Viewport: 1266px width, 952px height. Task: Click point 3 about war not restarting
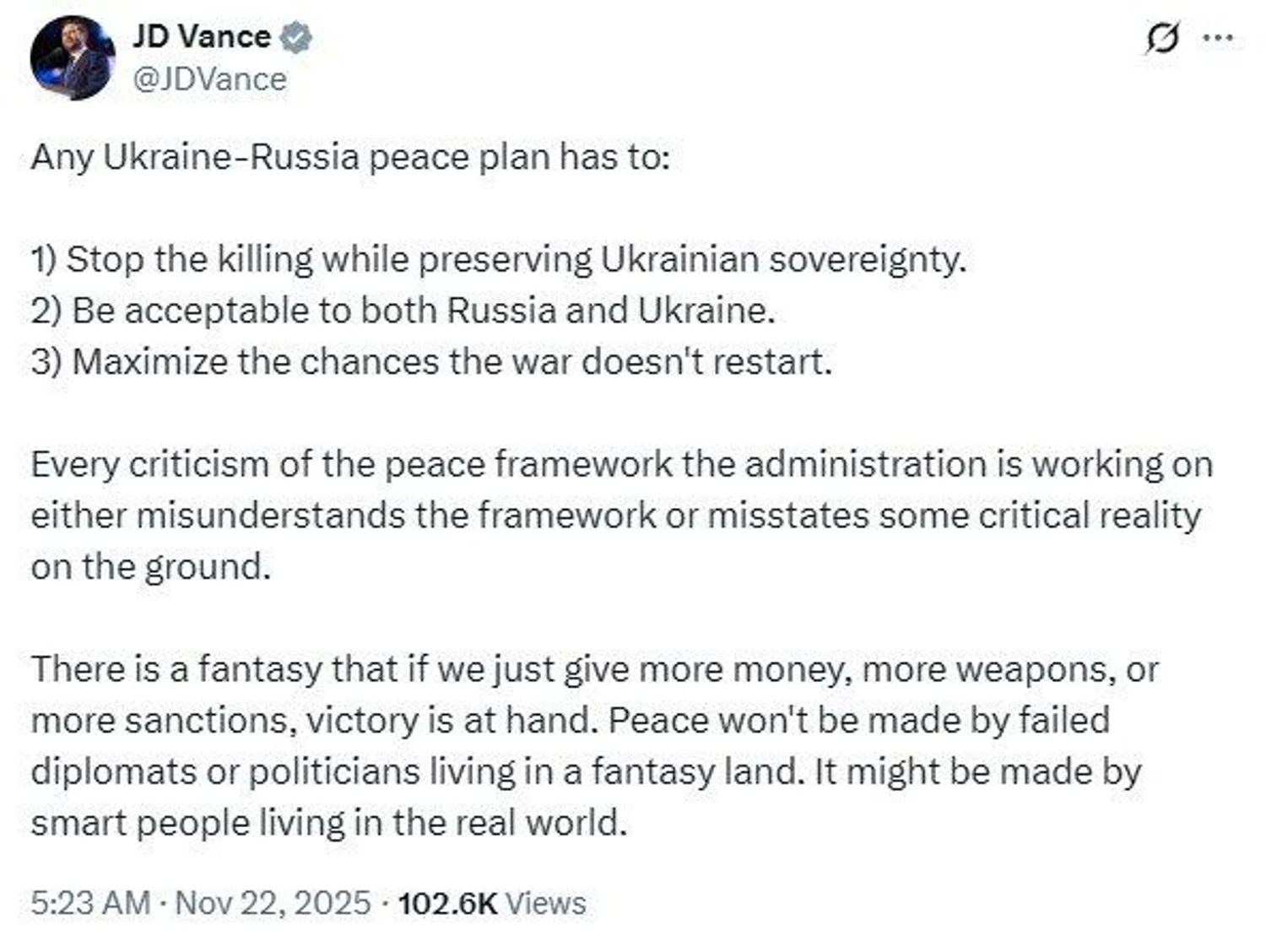coord(431,362)
